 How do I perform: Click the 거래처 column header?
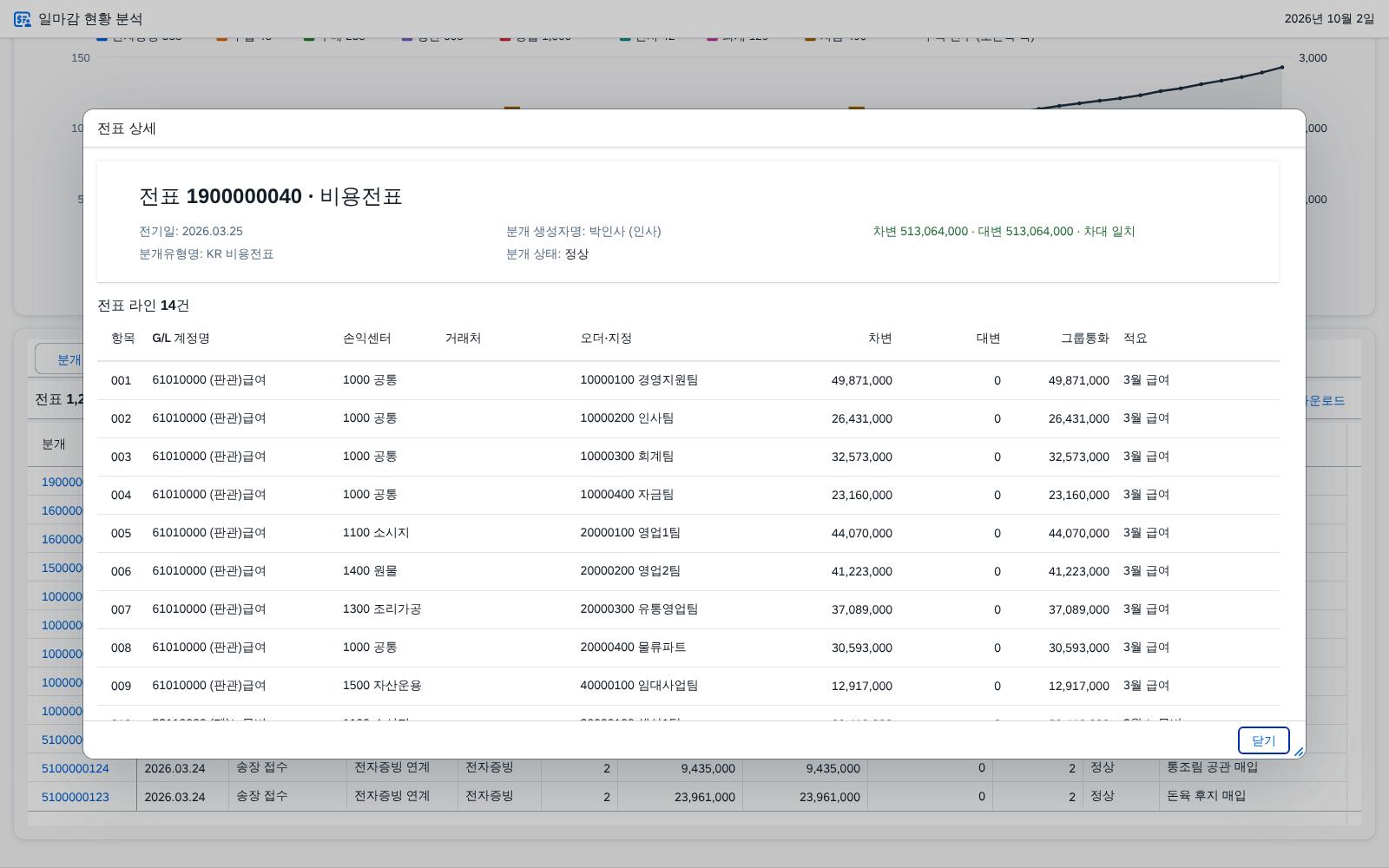463,339
